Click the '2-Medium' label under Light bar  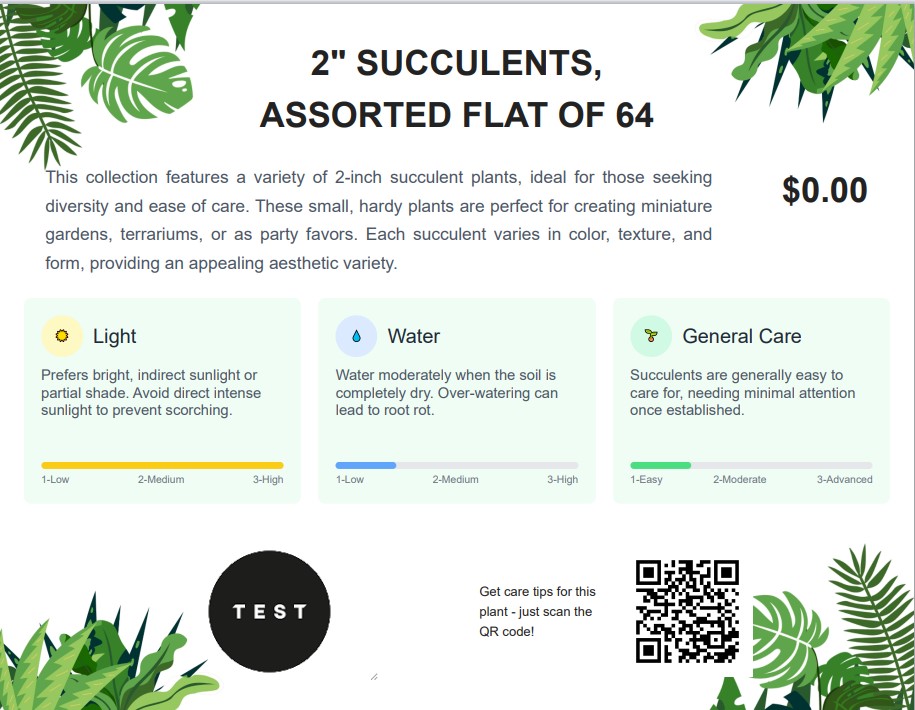[x=161, y=480]
